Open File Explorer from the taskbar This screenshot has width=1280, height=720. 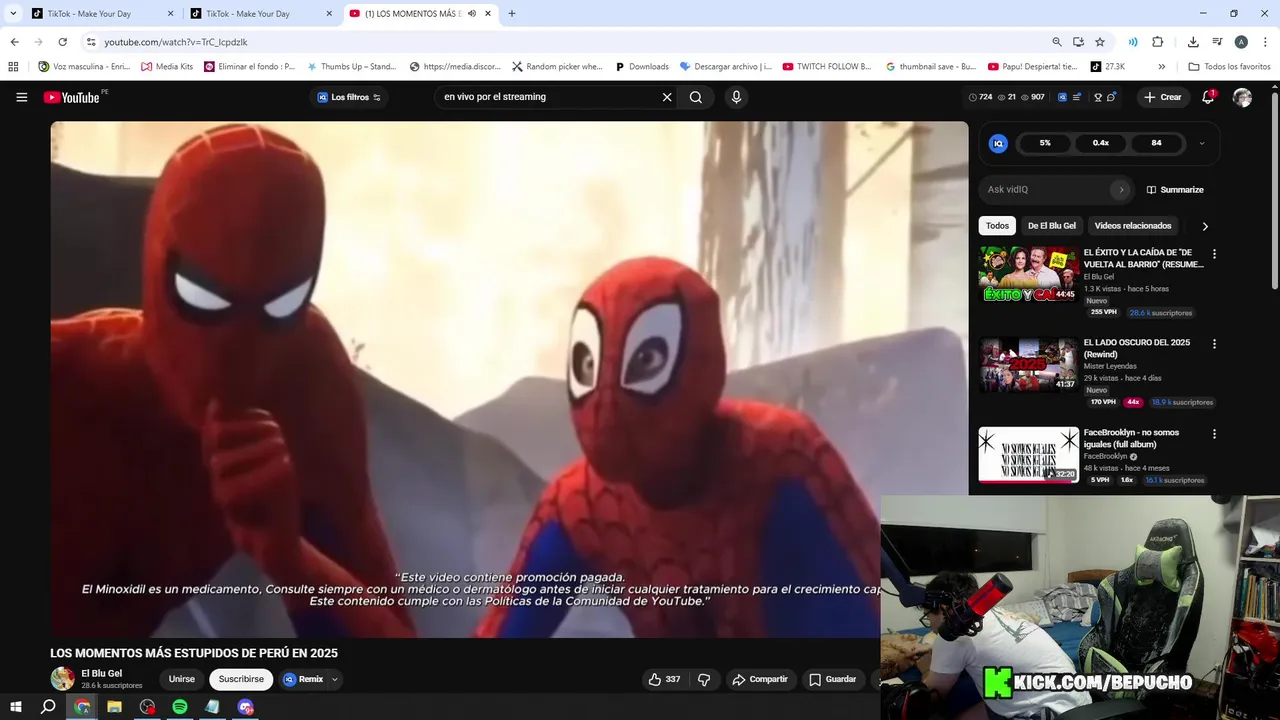click(x=114, y=707)
